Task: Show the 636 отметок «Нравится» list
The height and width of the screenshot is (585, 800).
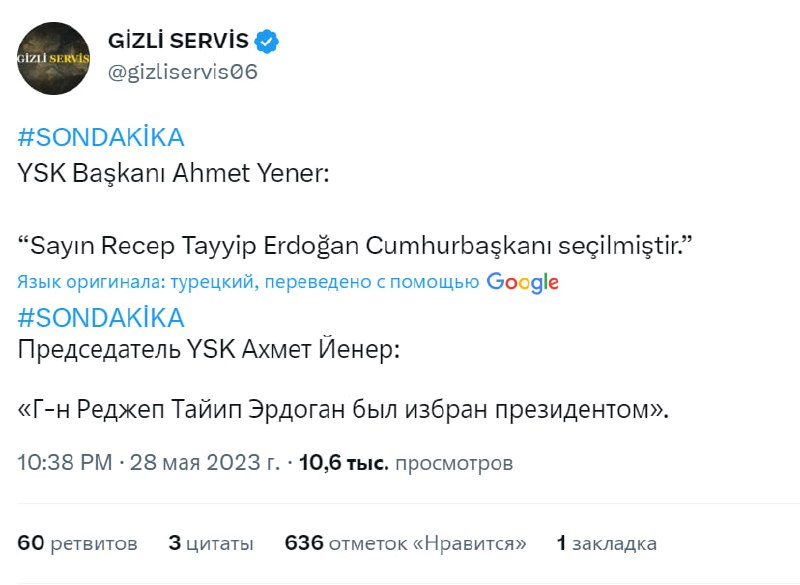Action: click(x=406, y=544)
